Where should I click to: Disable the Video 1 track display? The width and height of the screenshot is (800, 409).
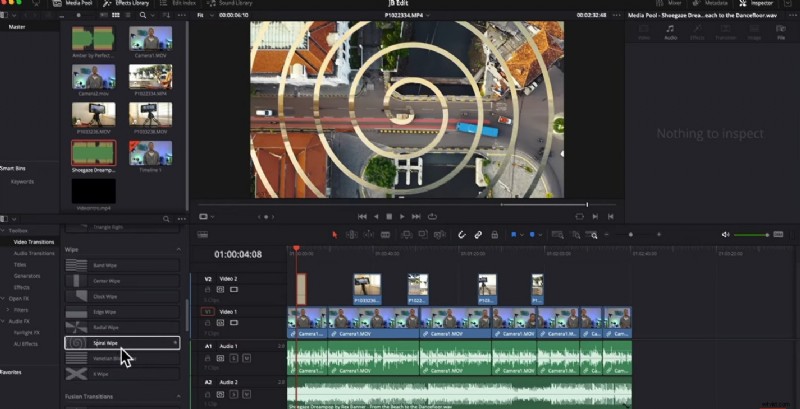(x=234, y=322)
